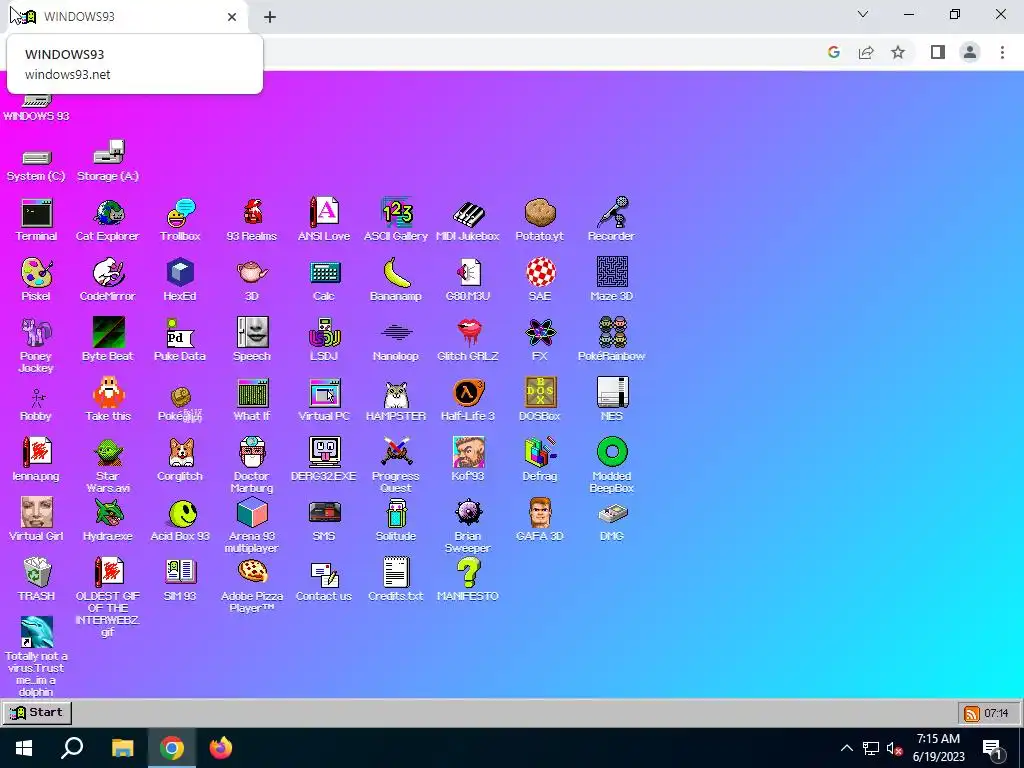Open Virtual PC icon

[324, 393]
